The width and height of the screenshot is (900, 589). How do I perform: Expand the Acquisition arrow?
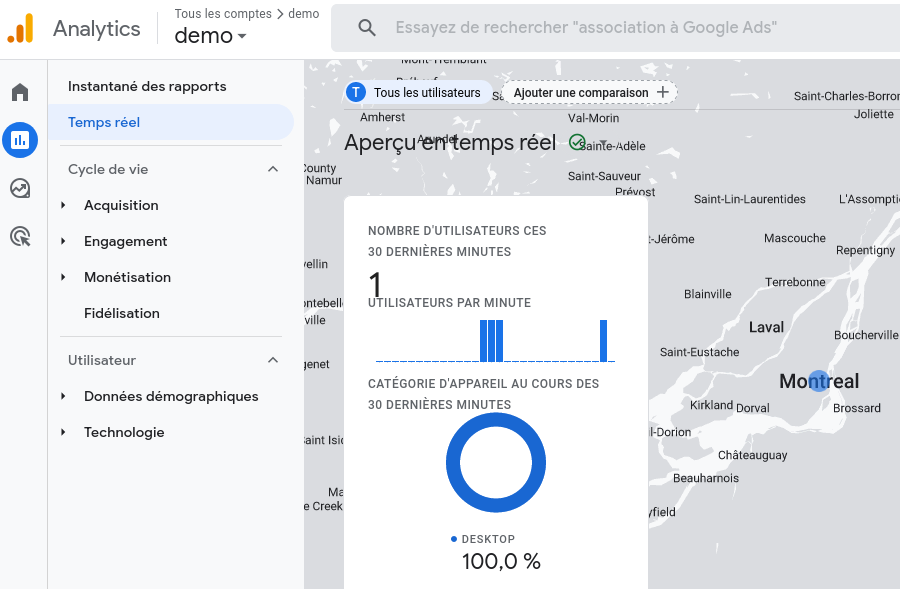pyautogui.click(x=63, y=205)
